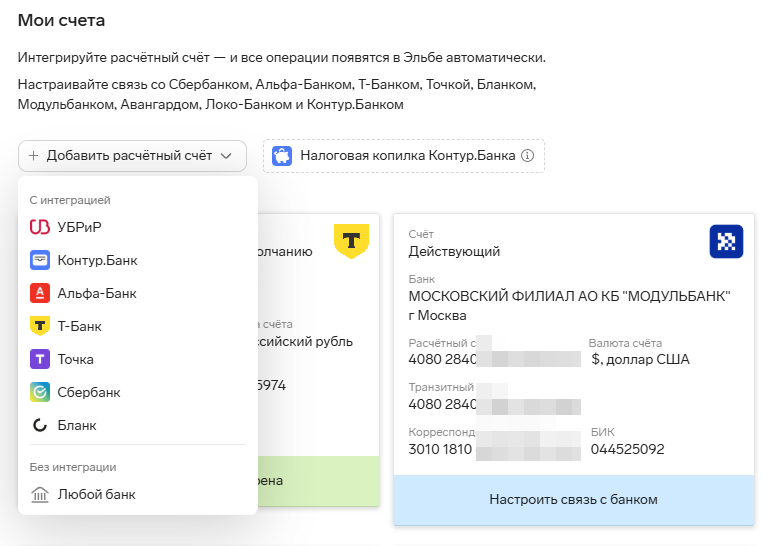The width and height of the screenshot is (769, 546).
Task: Click the red Альфа-Банк logo icon
Action: (40, 293)
